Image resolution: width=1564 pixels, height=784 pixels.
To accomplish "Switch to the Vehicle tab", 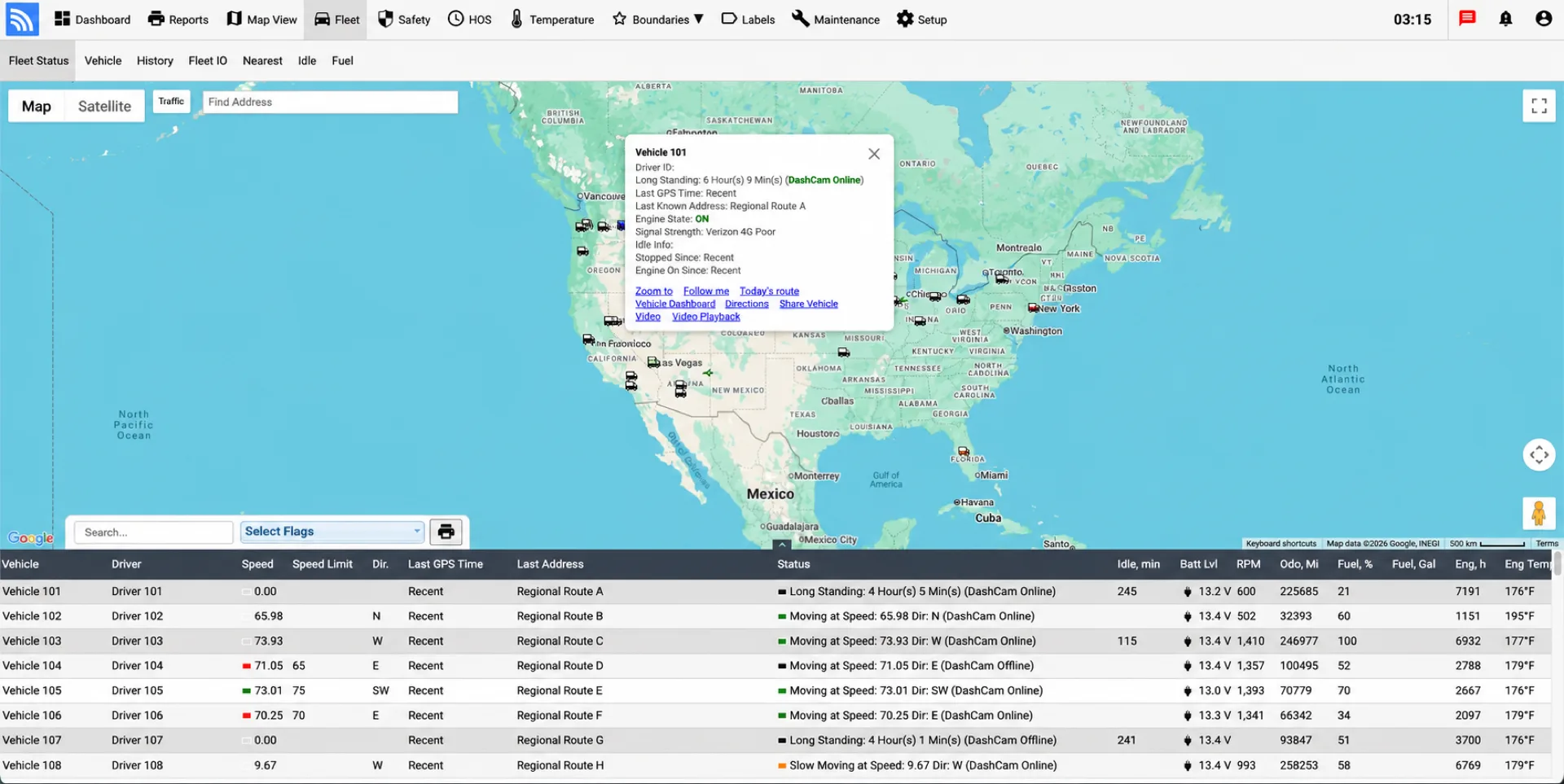I will click(x=103, y=60).
